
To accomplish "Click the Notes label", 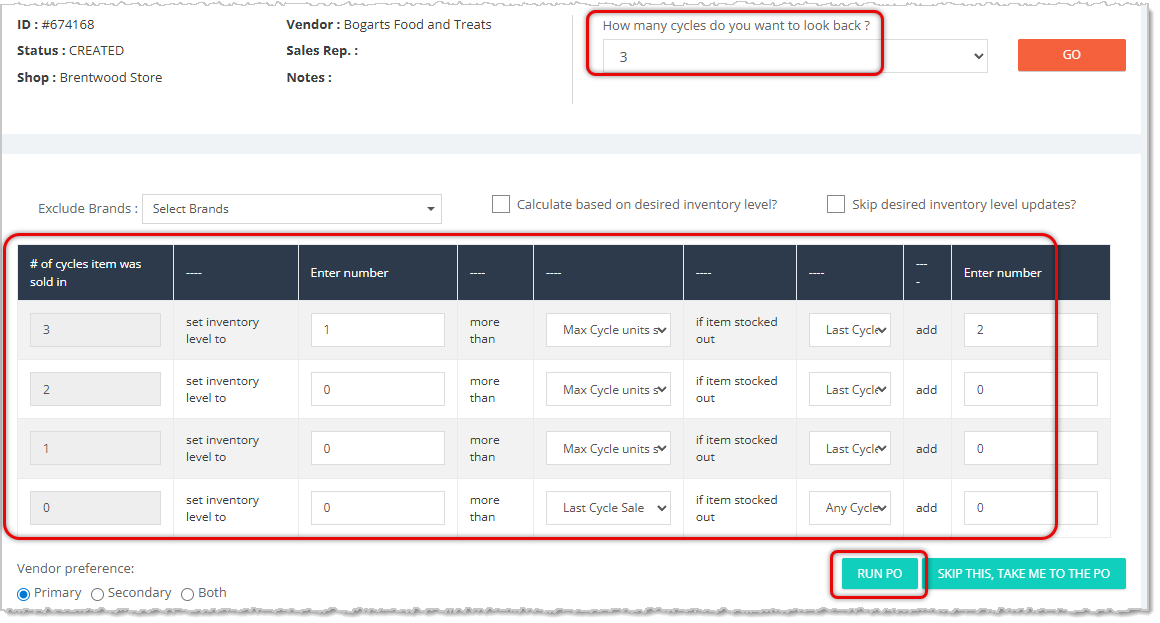I will pyautogui.click(x=308, y=77).
